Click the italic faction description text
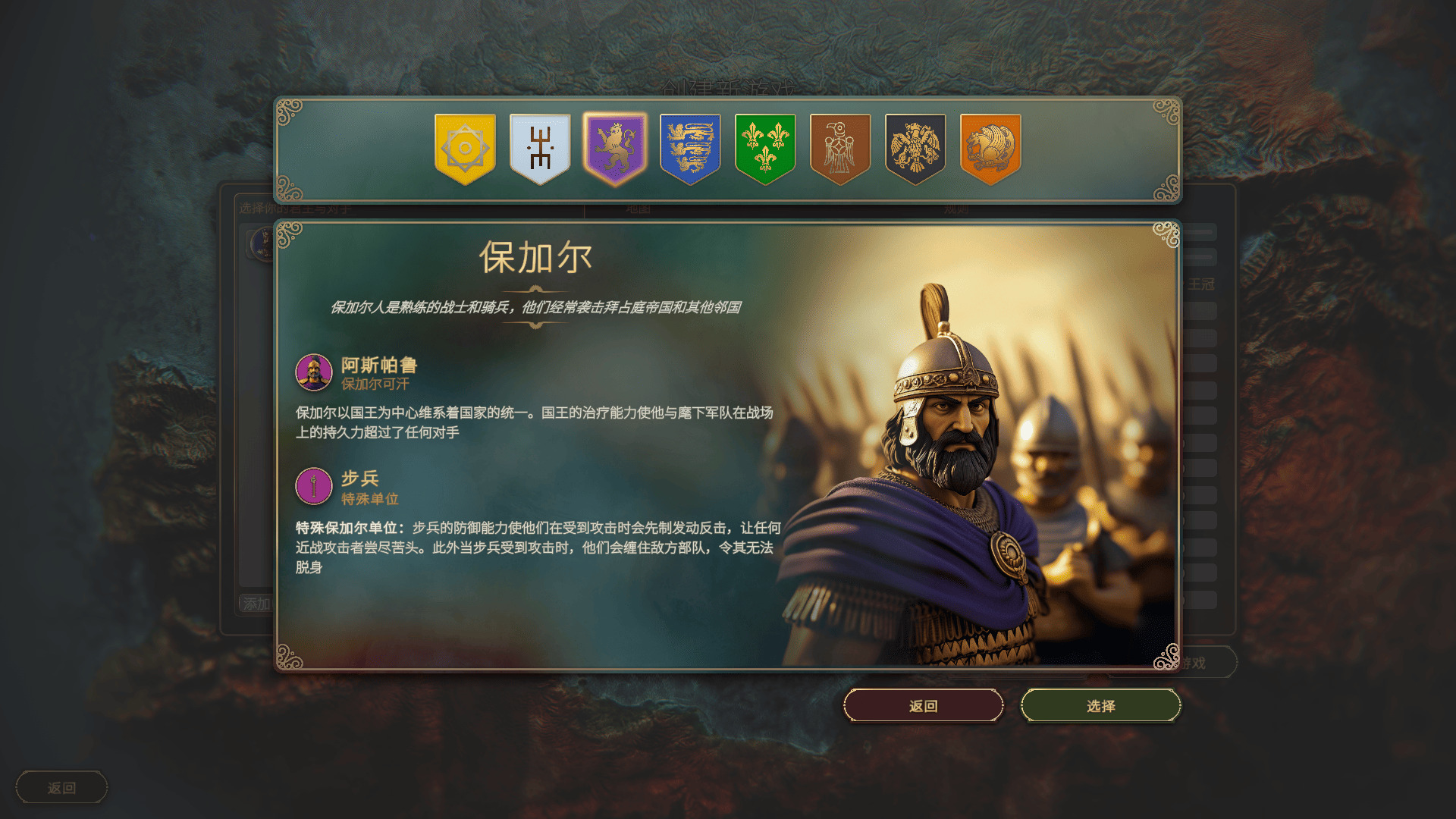 coord(535,307)
